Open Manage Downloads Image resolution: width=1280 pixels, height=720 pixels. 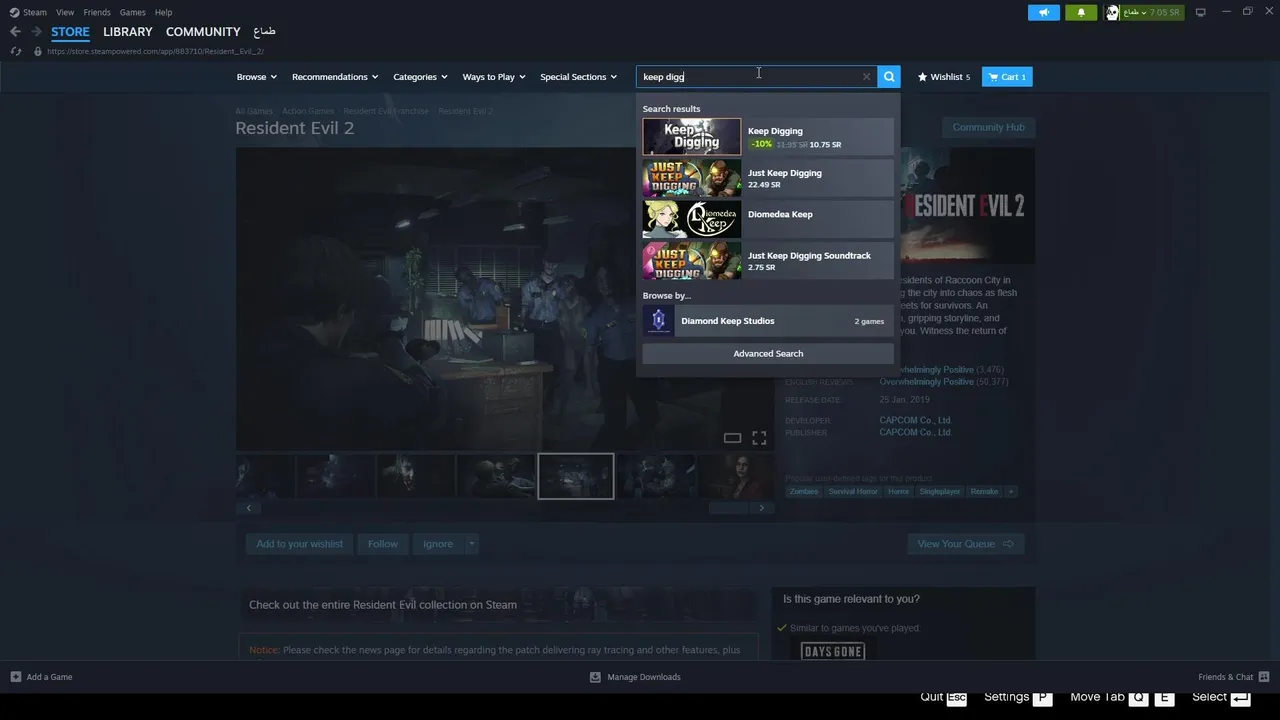pyautogui.click(x=635, y=677)
